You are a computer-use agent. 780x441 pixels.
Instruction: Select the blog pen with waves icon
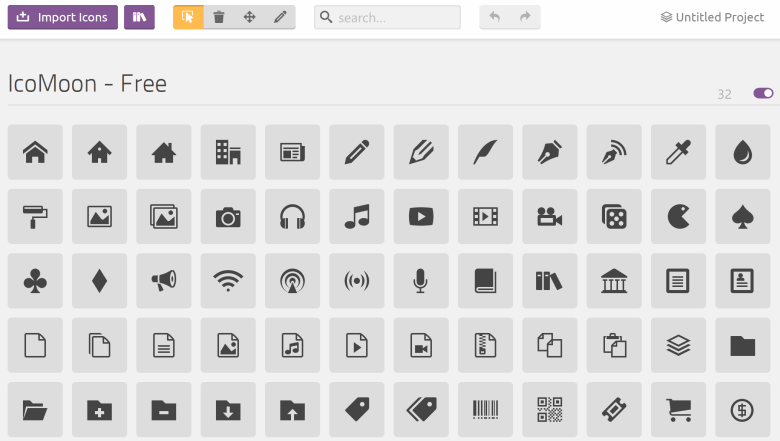pyautogui.click(x=614, y=152)
